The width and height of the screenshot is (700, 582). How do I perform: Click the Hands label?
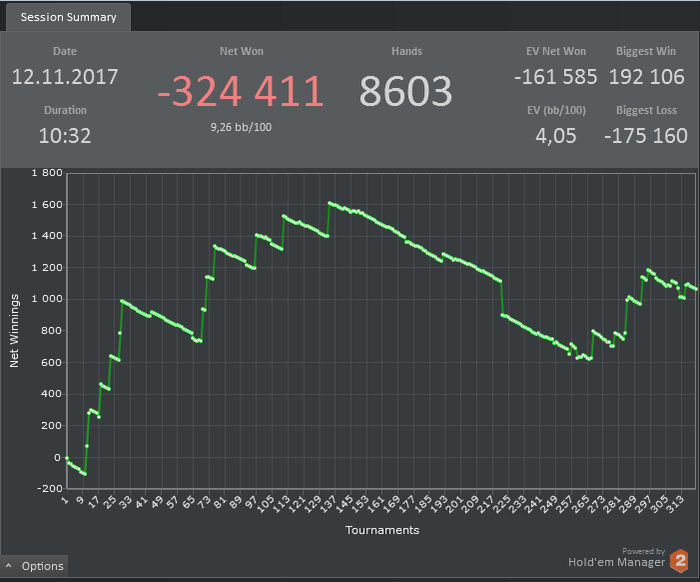click(x=407, y=51)
